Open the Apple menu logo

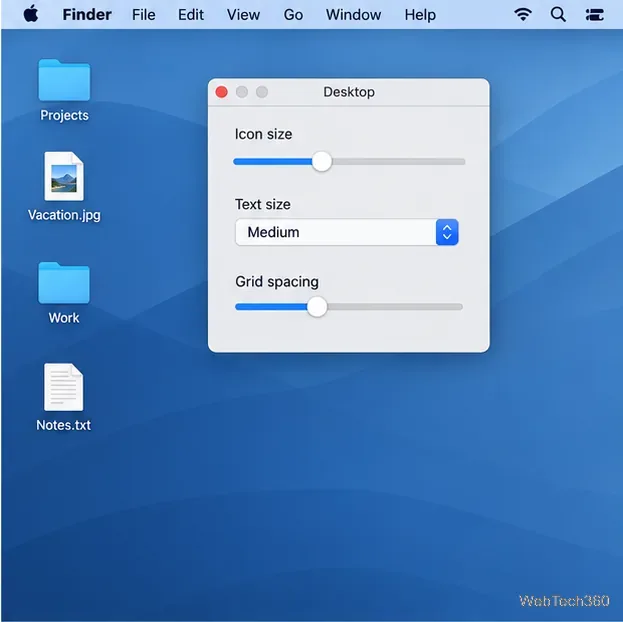pos(31,14)
